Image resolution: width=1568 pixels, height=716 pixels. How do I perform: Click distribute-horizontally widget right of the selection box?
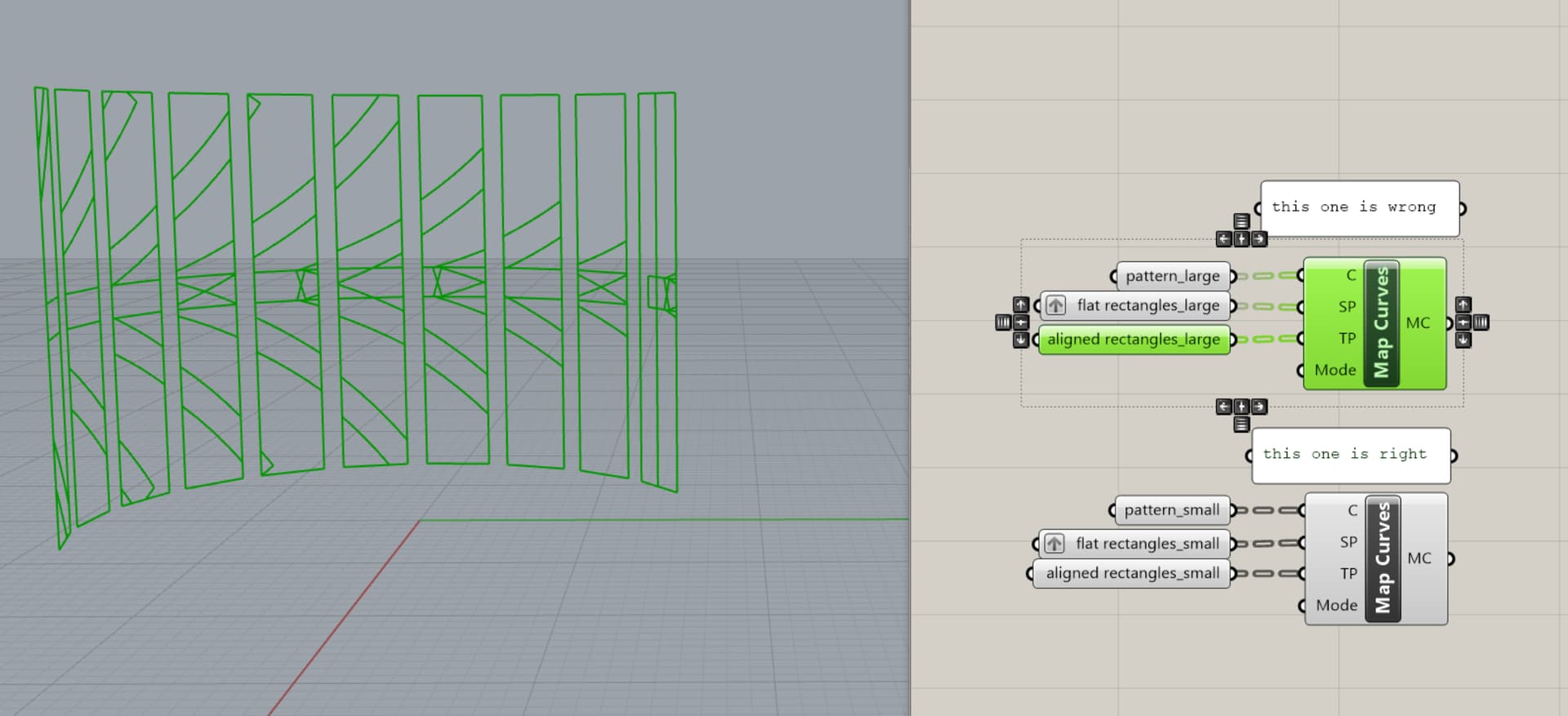pyautogui.click(x=1481, y=322)
